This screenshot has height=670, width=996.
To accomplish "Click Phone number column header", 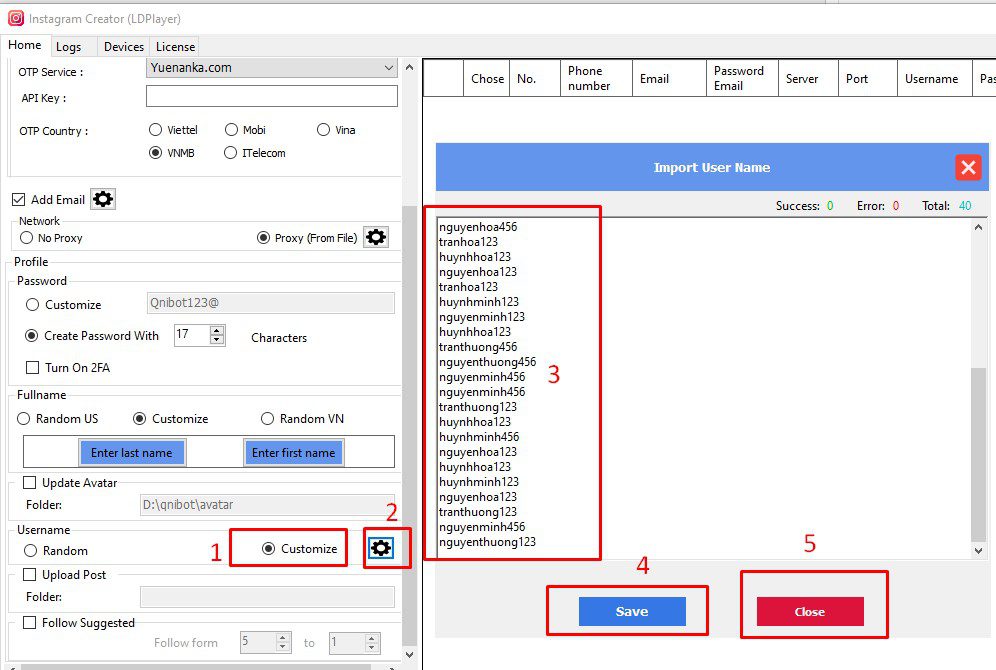I will pyautogui.click(x=596, y=78).
